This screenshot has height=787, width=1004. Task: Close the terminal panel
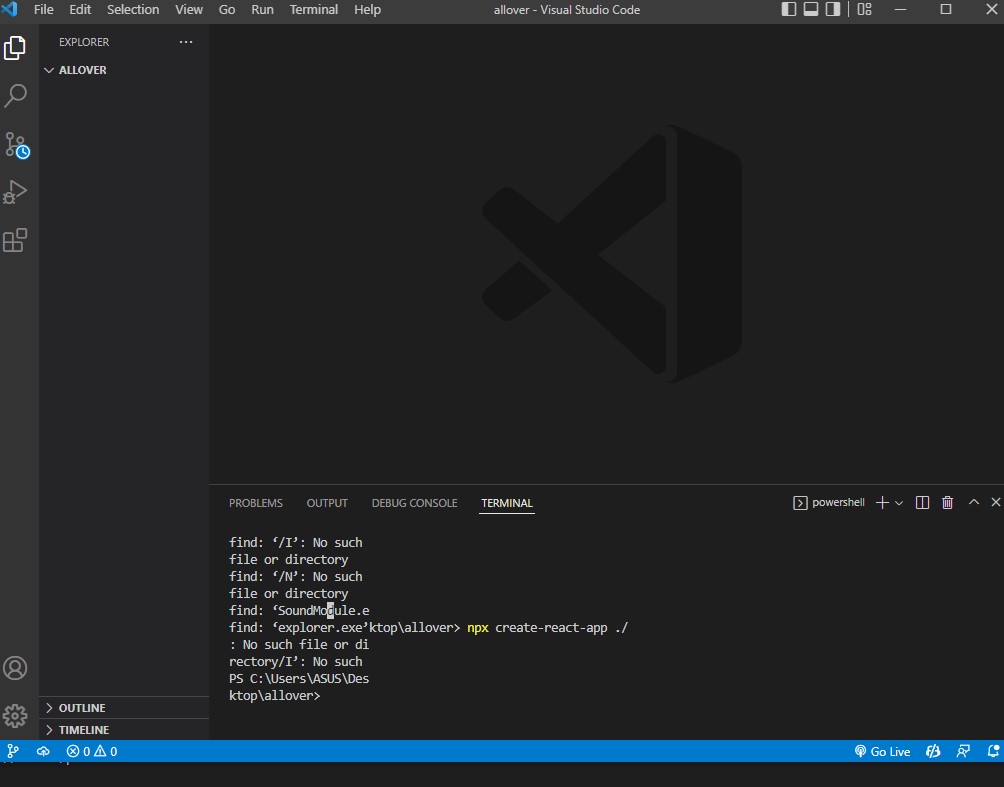(x=996, y=502)
